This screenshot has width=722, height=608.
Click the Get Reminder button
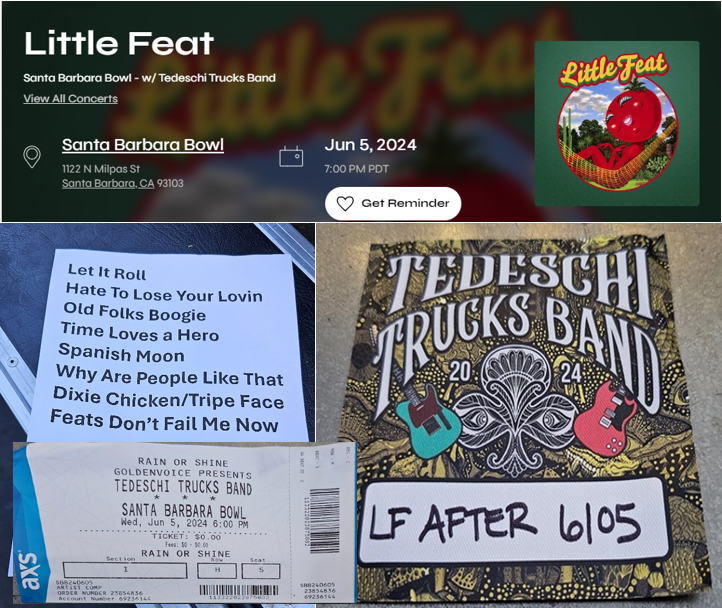pos(393,203)
